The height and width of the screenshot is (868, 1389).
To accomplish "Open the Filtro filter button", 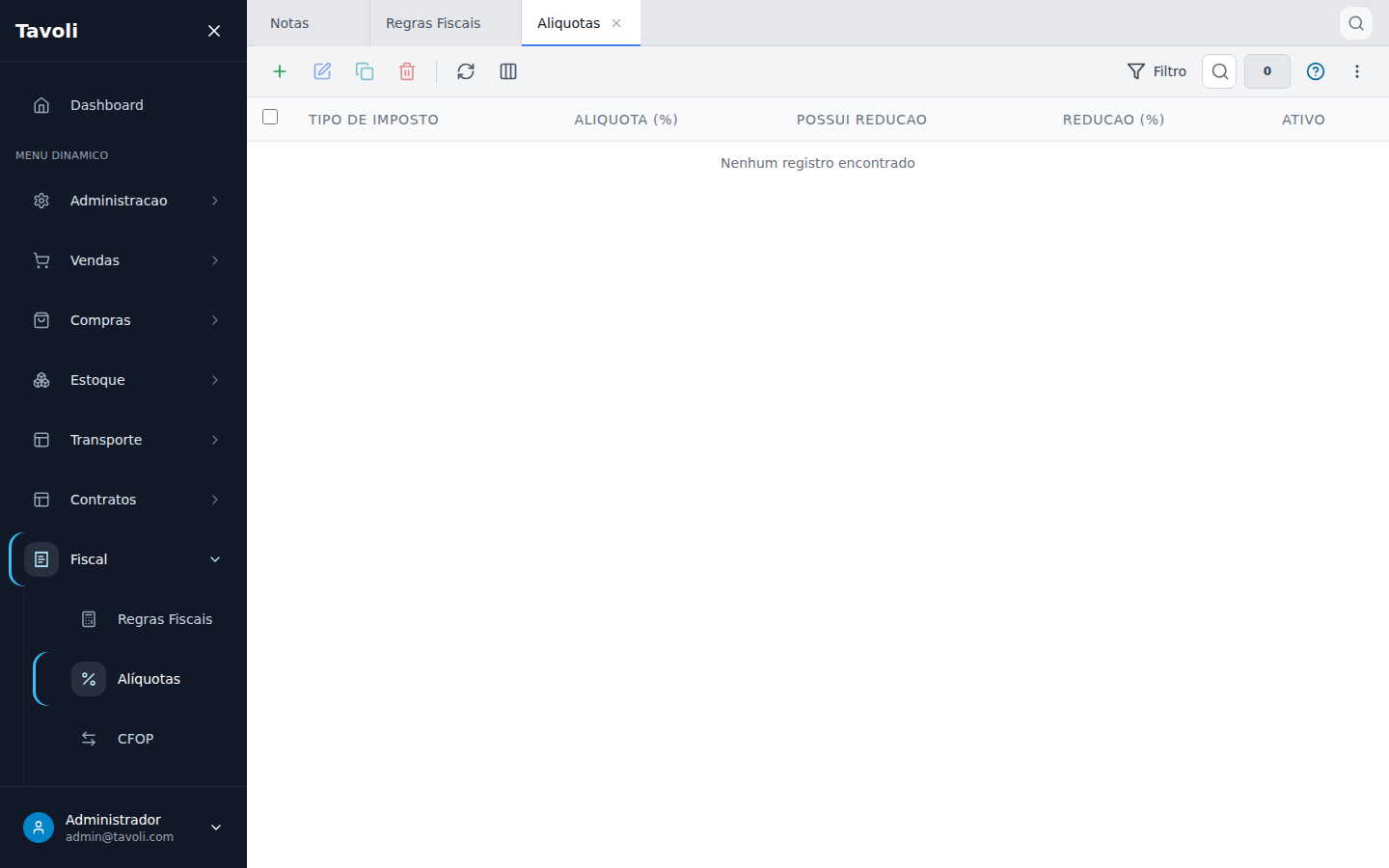I will (x=1157, y=71).
